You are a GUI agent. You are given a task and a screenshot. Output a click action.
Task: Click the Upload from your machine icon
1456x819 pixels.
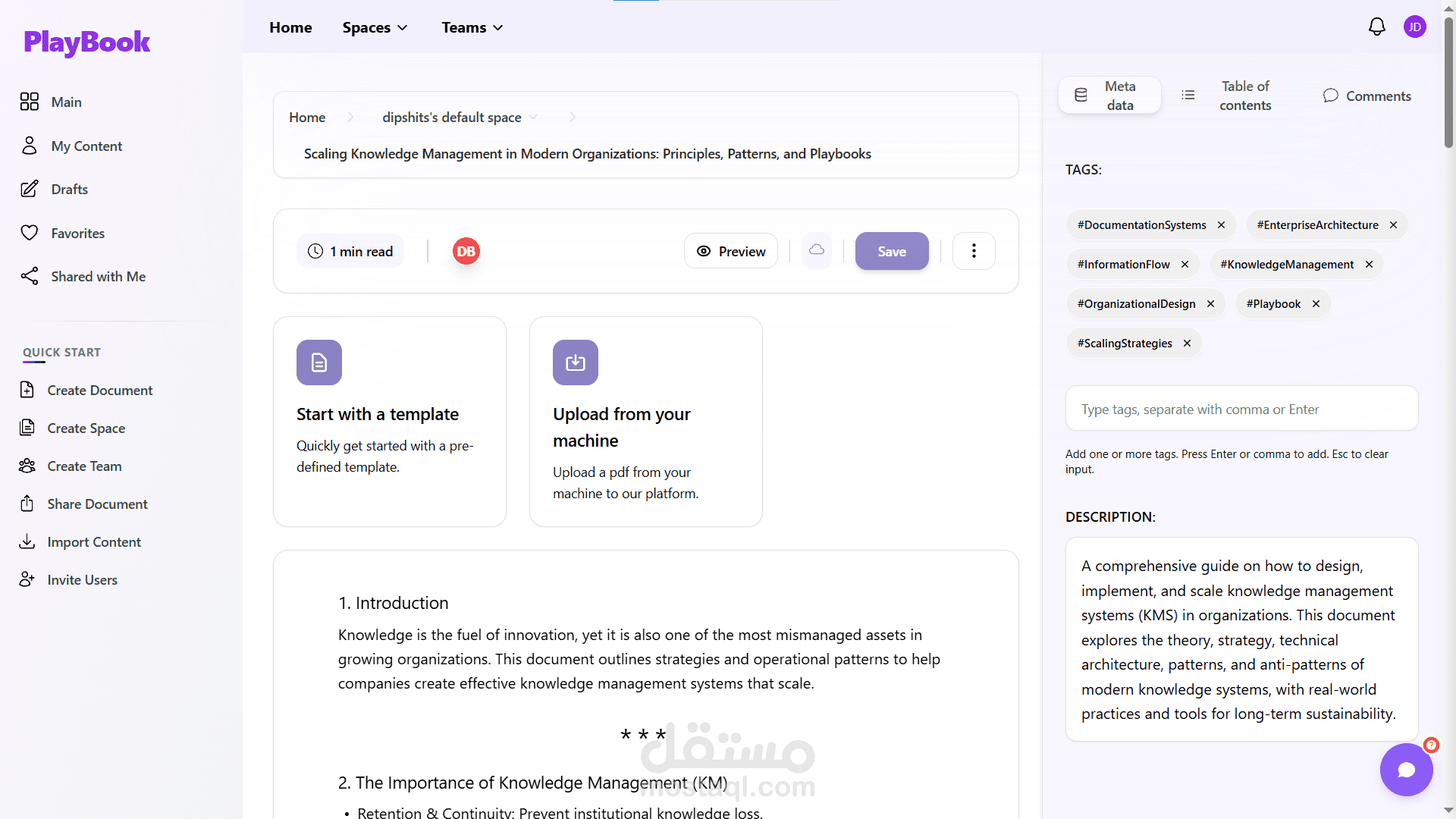pos(576,362)
